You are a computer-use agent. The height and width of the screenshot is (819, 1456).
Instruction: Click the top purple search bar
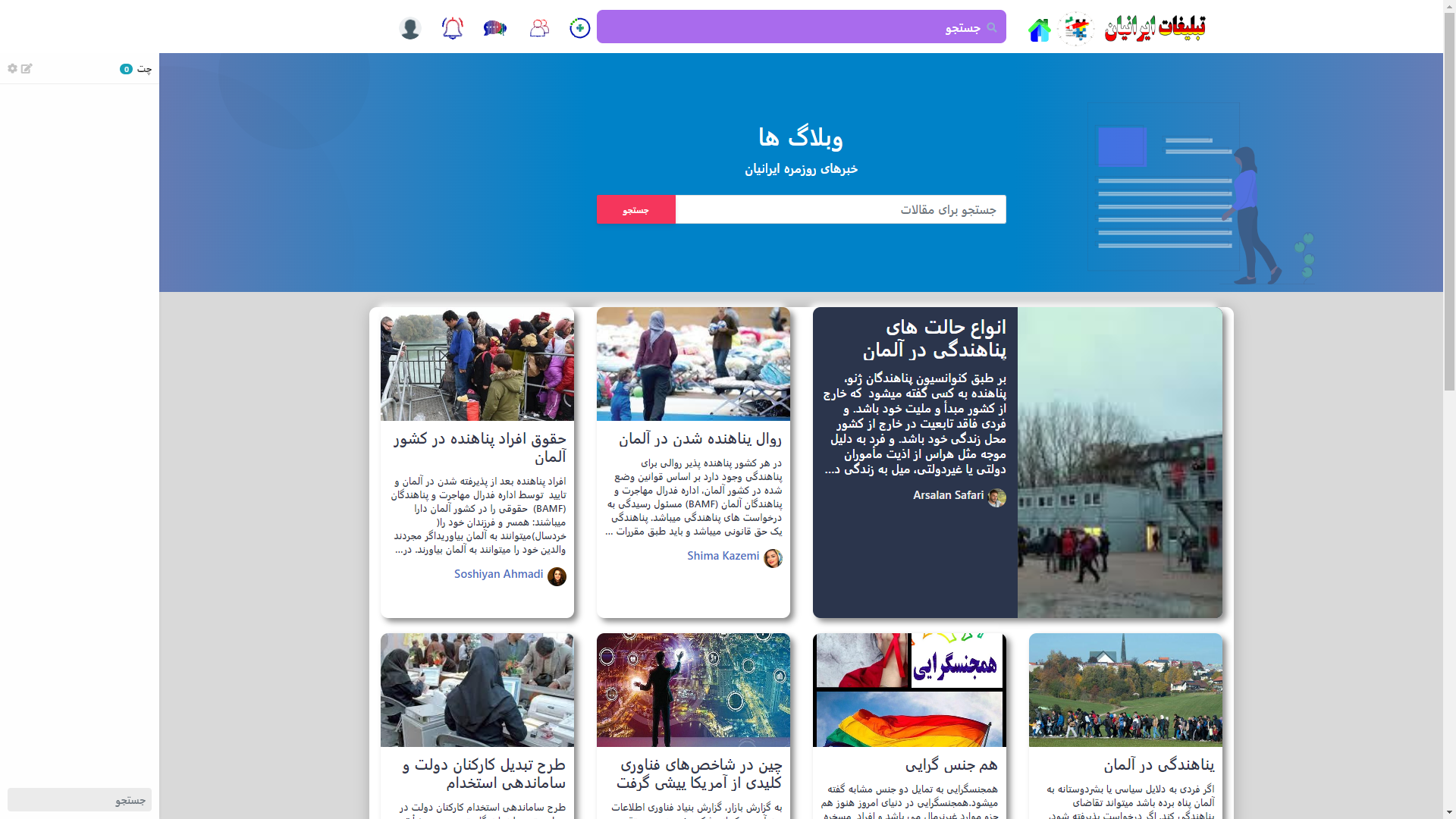(801, 27)
